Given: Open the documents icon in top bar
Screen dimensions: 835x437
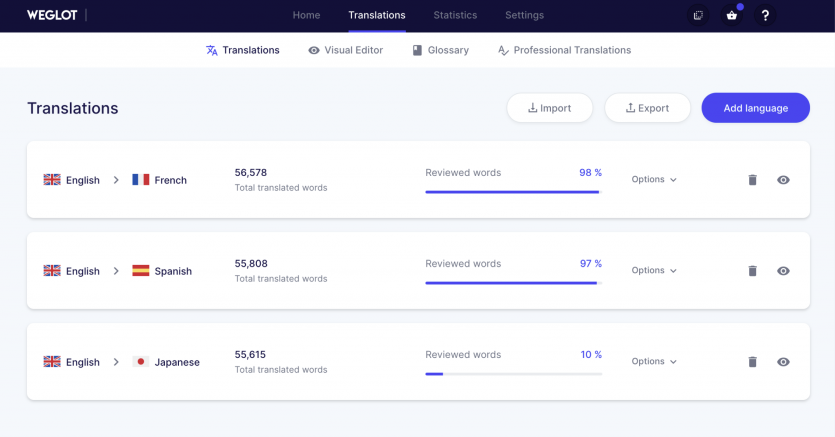Looking at the screenshot, I should pyautogui.click(x=698, y=15).
